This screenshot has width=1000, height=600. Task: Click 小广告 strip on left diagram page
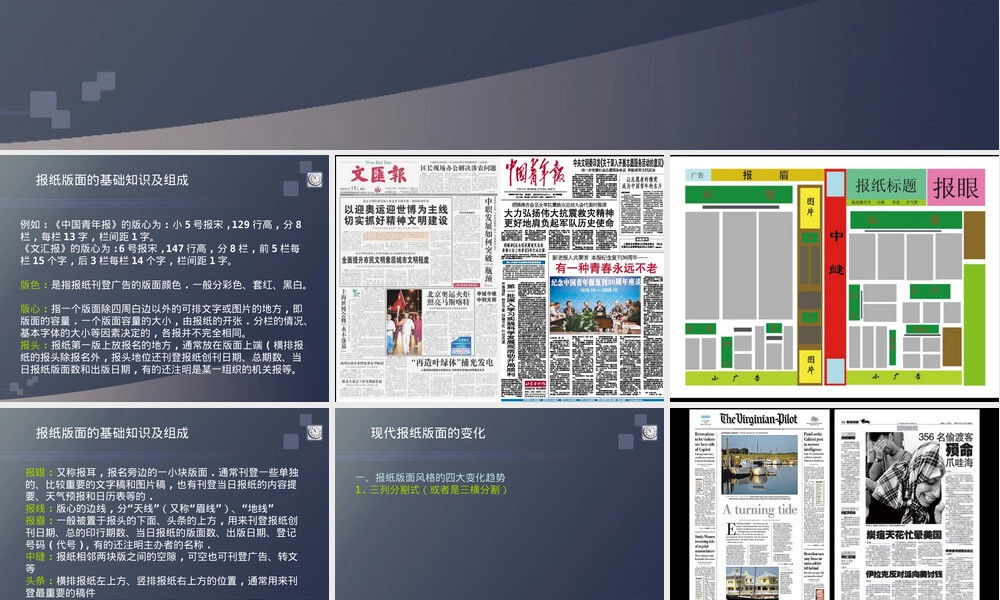(x=741, y=378)
